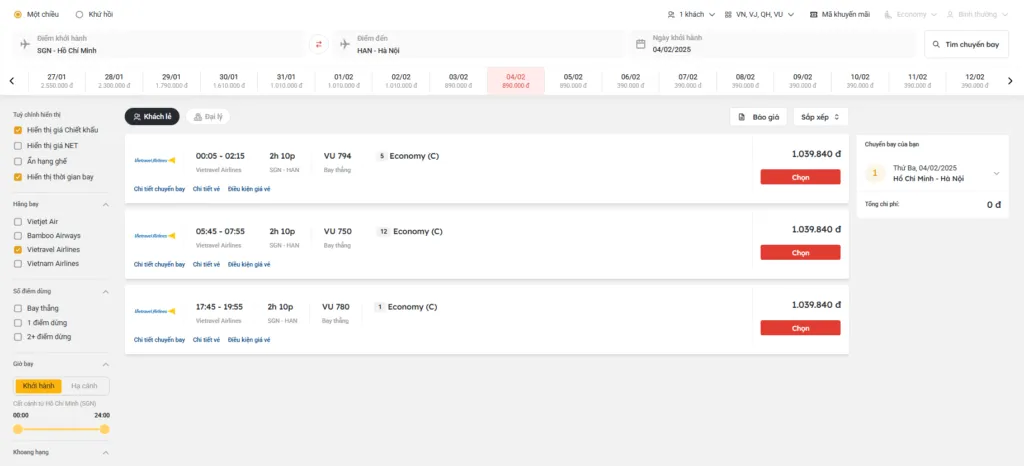The height and width of the screenshot is (466, 1024).
Task: Click the Vietravel Airlines logo on VU 794
Action: pos(155,160)
